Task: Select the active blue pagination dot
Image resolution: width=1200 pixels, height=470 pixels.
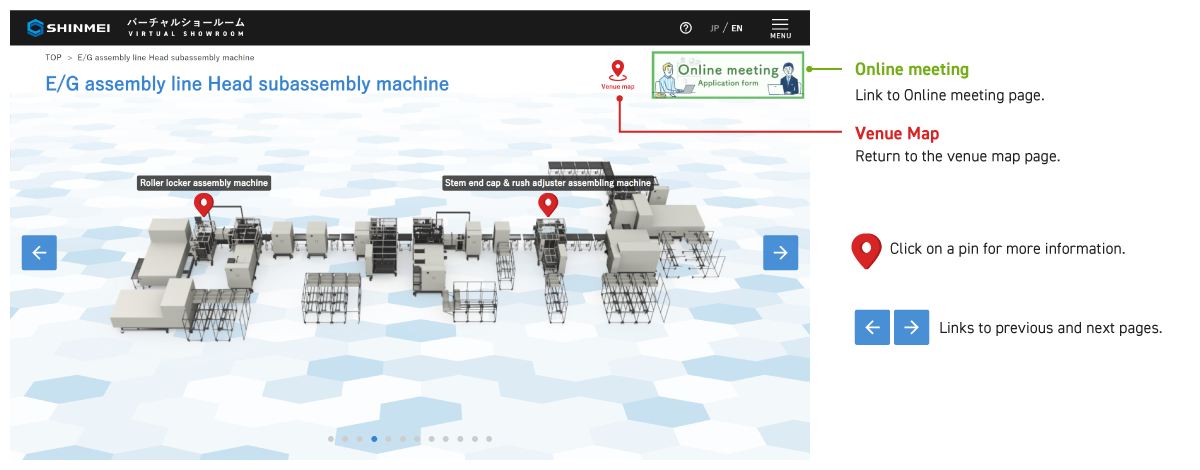Action: (374, 438)
